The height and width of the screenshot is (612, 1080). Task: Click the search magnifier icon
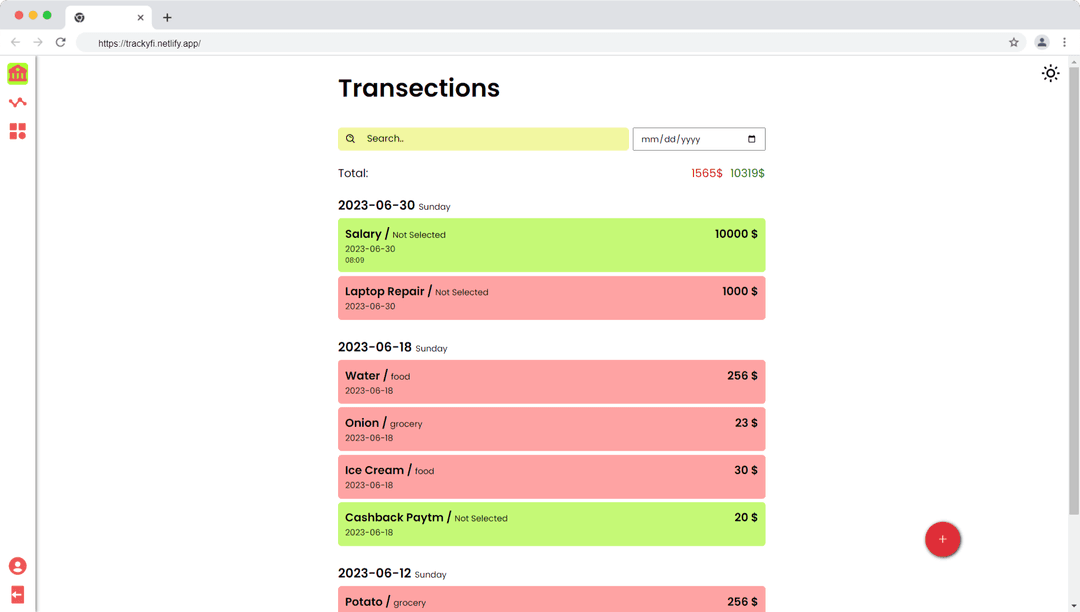350,139
